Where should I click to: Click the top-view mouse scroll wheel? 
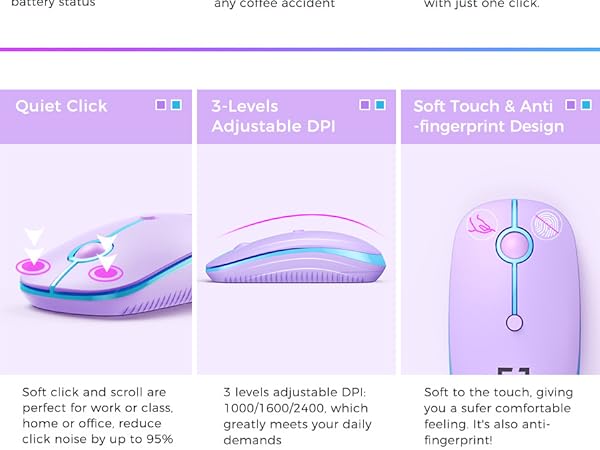[x=514, y=245]
